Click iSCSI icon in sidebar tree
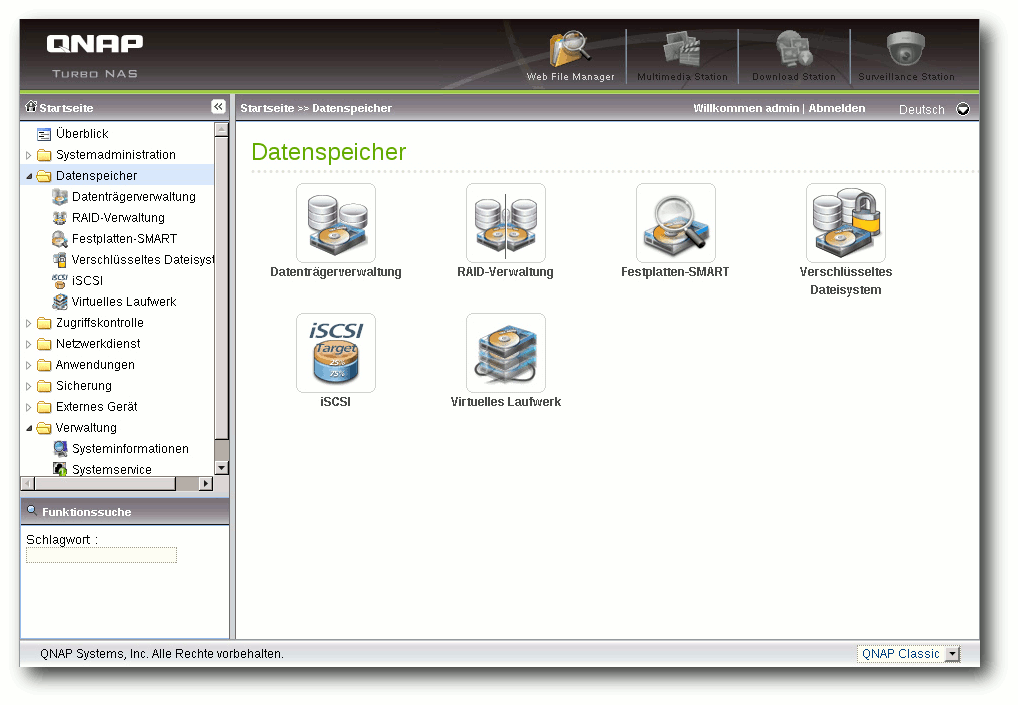Screen dimensions: 1018x705 click(60, 280)
